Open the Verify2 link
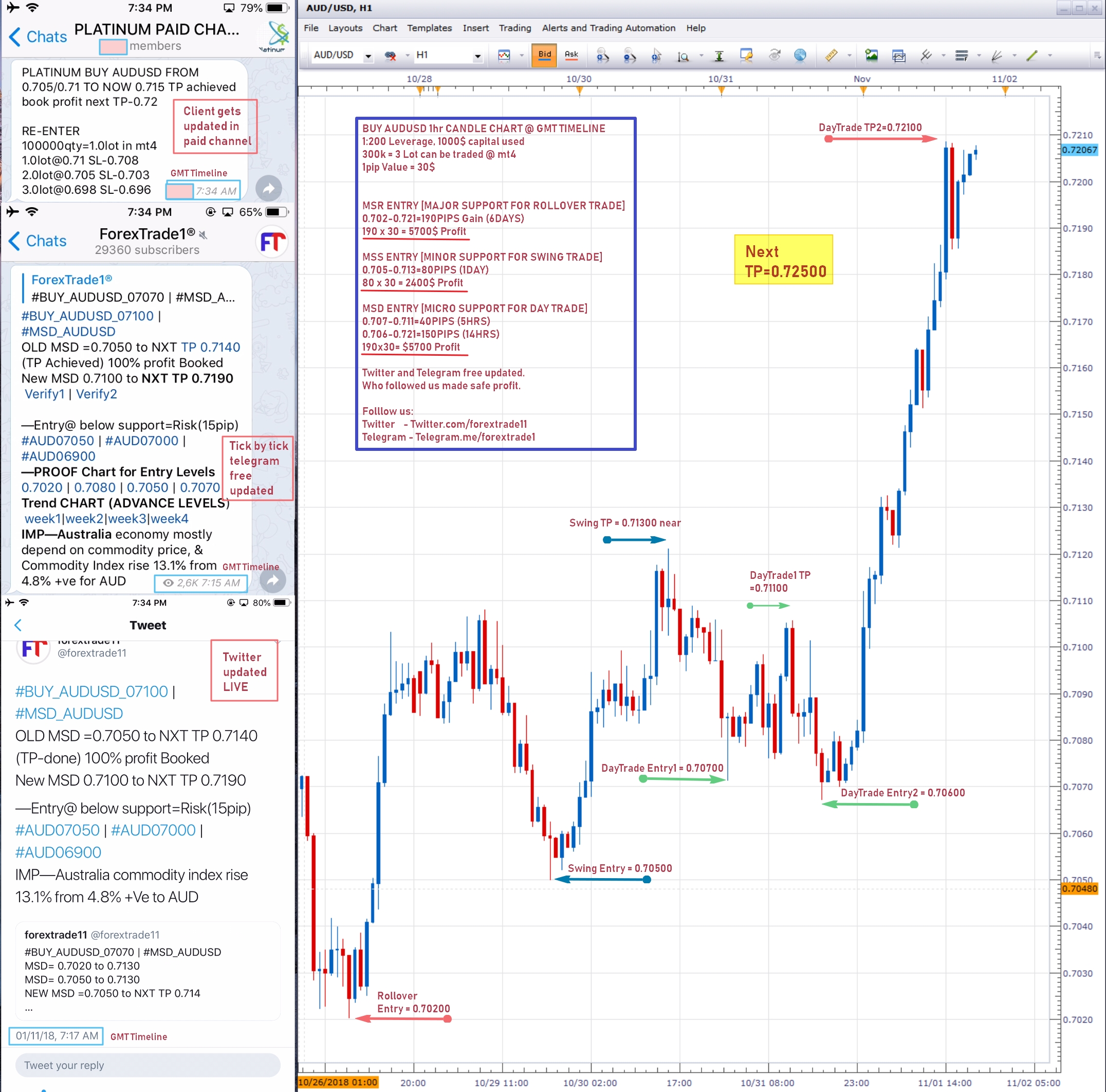 click(96, 394)
